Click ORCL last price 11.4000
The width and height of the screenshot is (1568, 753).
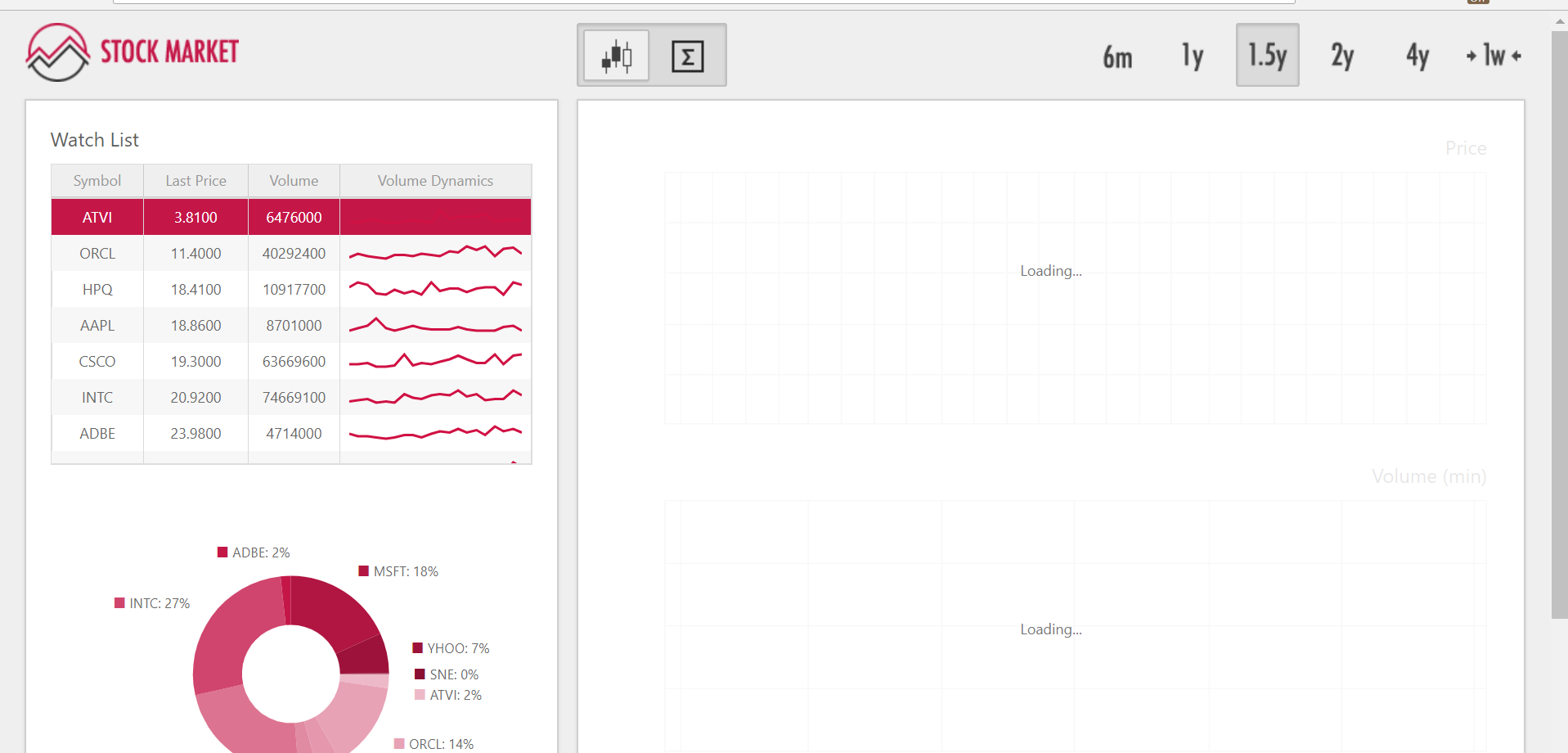195,253
